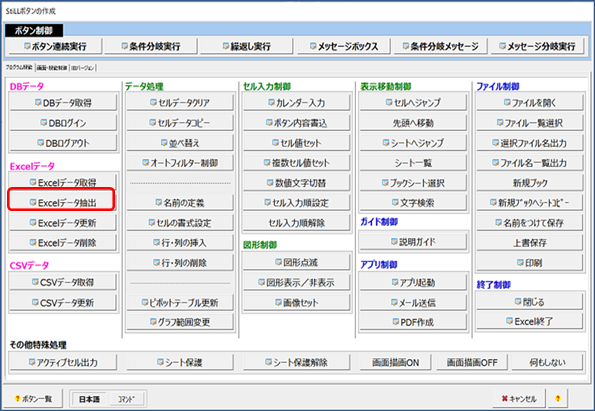The height and width of the screenshot is (411, 595).
Task: Click the PDF作成 button
Action: coord(413,322)
